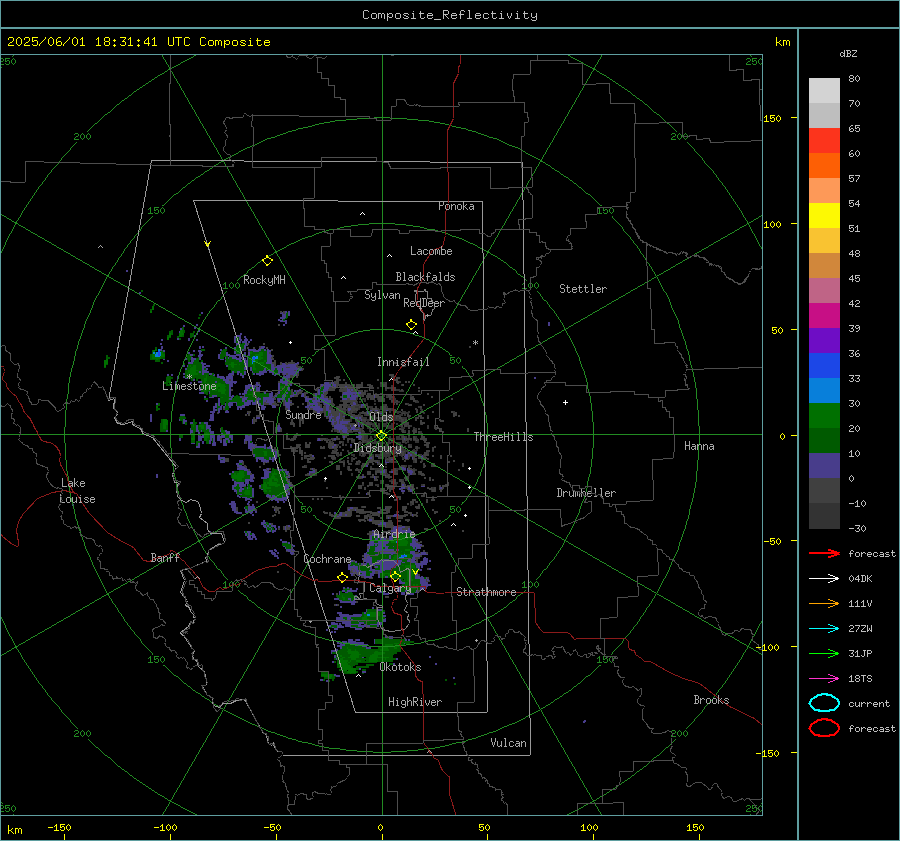Click the Innisfail city label
This screenshot has height=841, width=900.
point(403,362)
